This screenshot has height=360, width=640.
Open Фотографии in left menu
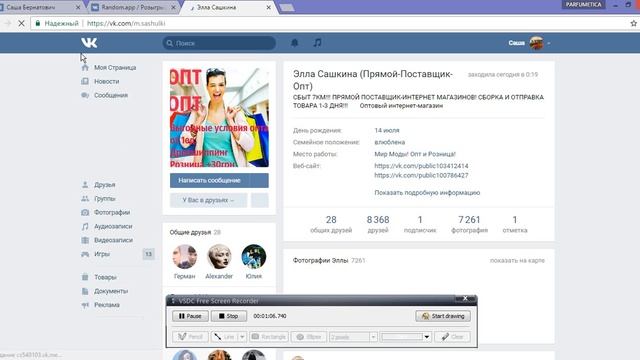[x=112, y=213]
